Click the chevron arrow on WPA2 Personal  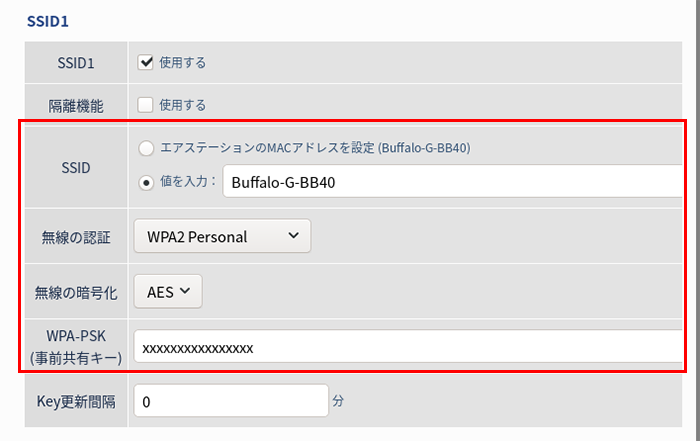pos(293,235)
